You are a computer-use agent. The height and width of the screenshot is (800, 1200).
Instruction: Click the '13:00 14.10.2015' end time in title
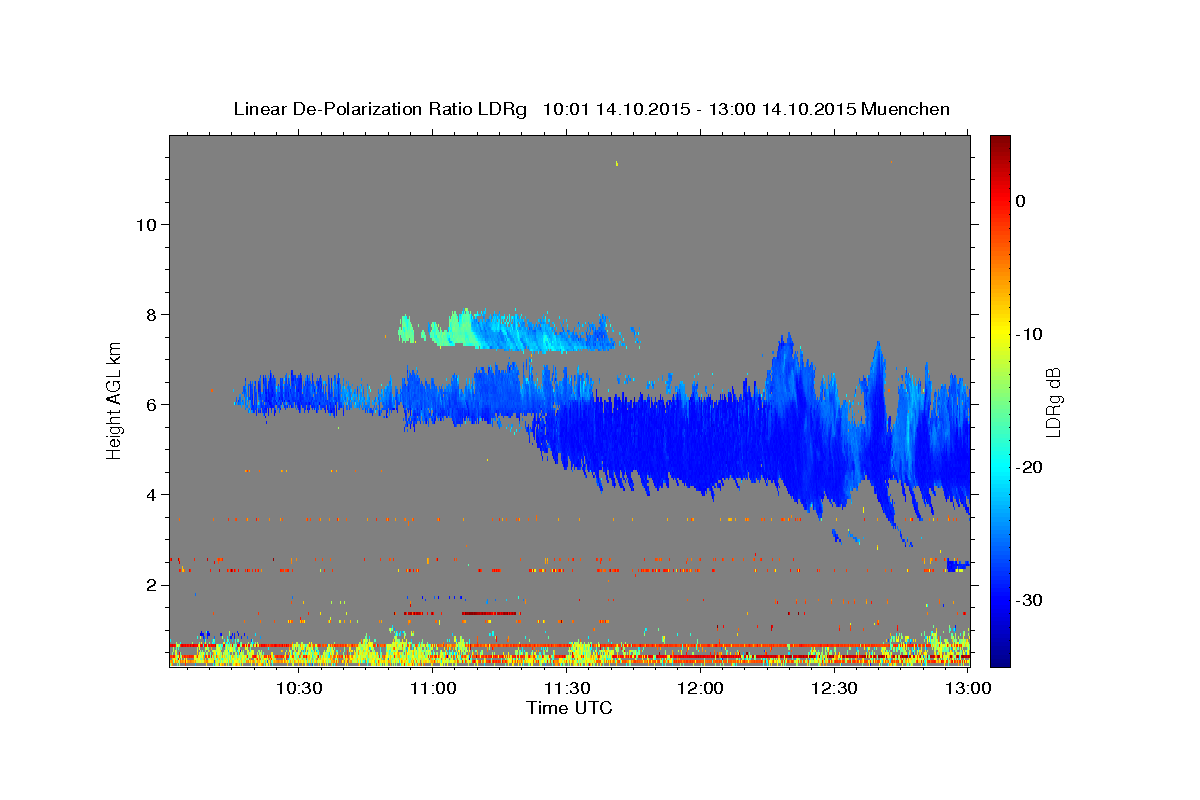[x=782, y=109]
